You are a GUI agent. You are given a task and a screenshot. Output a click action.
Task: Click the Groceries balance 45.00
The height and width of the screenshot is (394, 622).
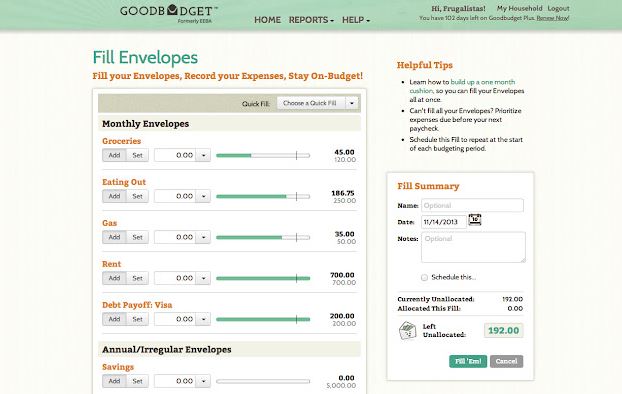click(344, 152)
